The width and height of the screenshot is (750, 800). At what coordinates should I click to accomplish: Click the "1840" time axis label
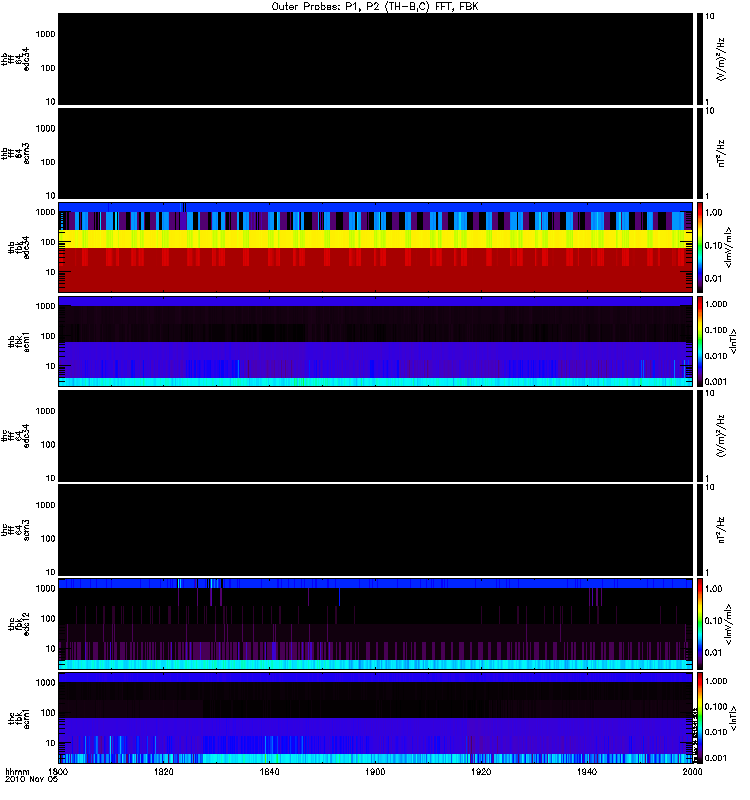[x=269, y=771]
